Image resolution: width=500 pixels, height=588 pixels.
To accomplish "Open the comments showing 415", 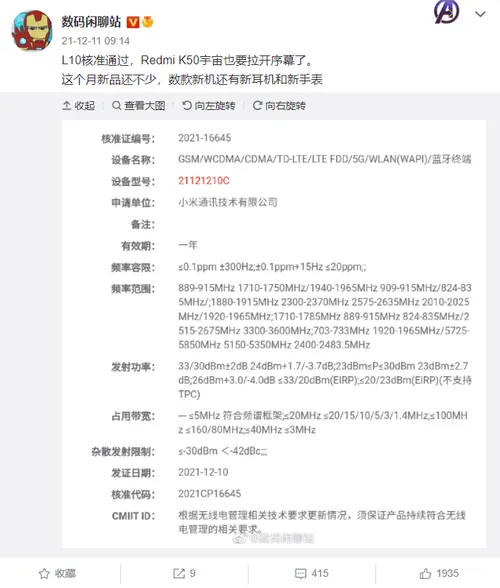I will click(x=312, y=573).
